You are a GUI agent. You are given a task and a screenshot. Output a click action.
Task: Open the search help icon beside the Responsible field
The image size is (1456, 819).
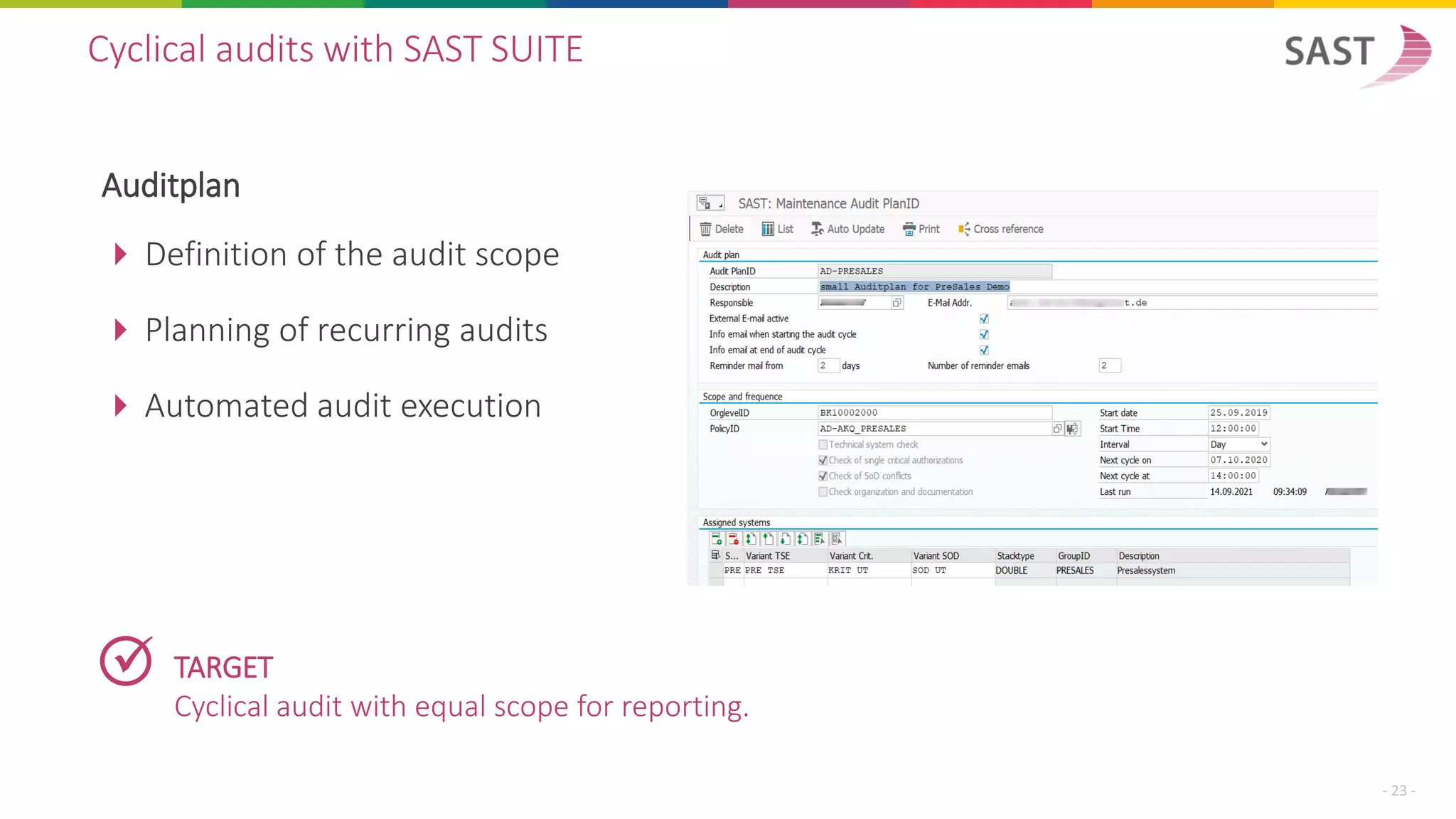pyautogui.click(x=897, y=303)
